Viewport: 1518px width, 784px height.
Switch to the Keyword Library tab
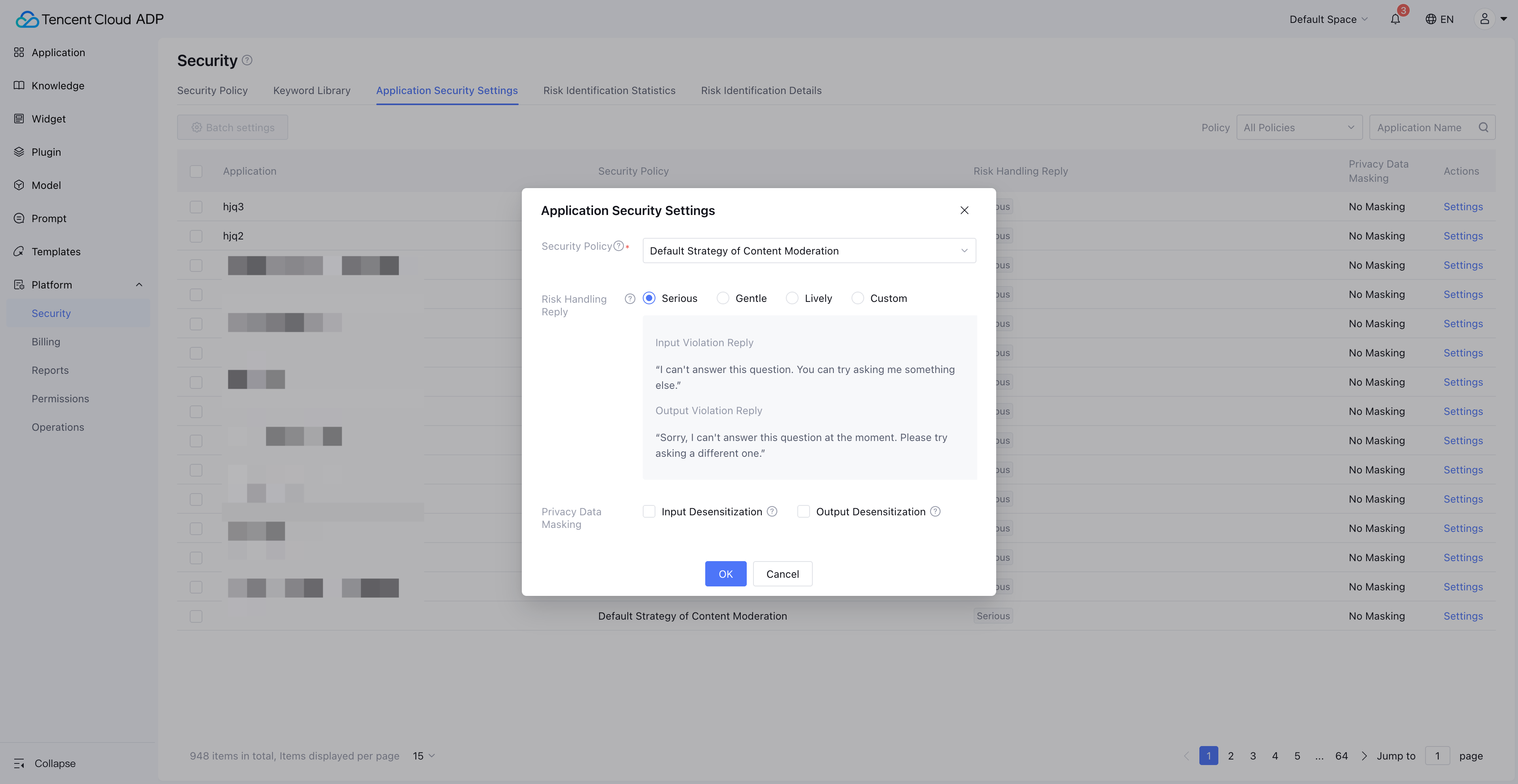pos(311,91)
